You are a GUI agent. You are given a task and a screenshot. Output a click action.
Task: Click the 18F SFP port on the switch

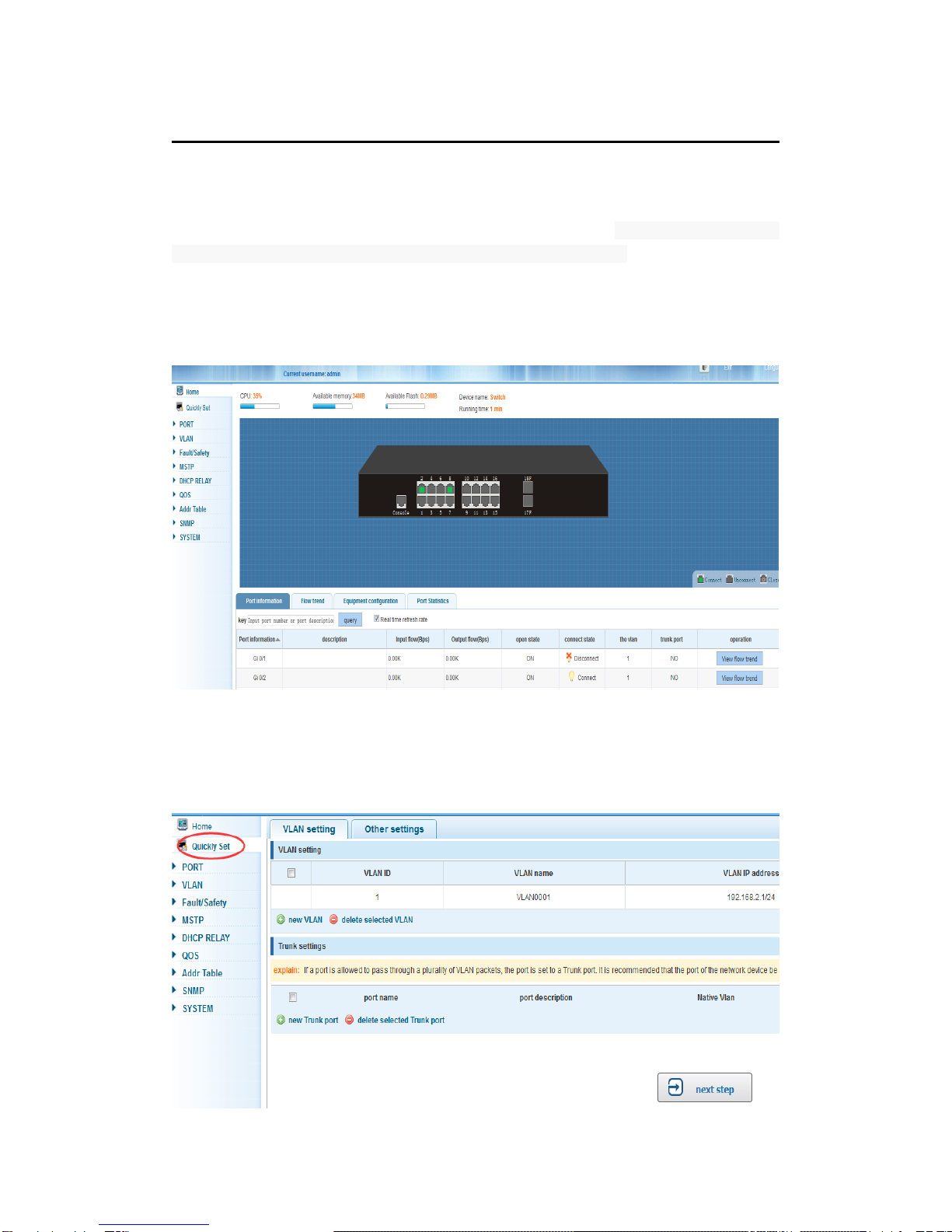point(528,488)
